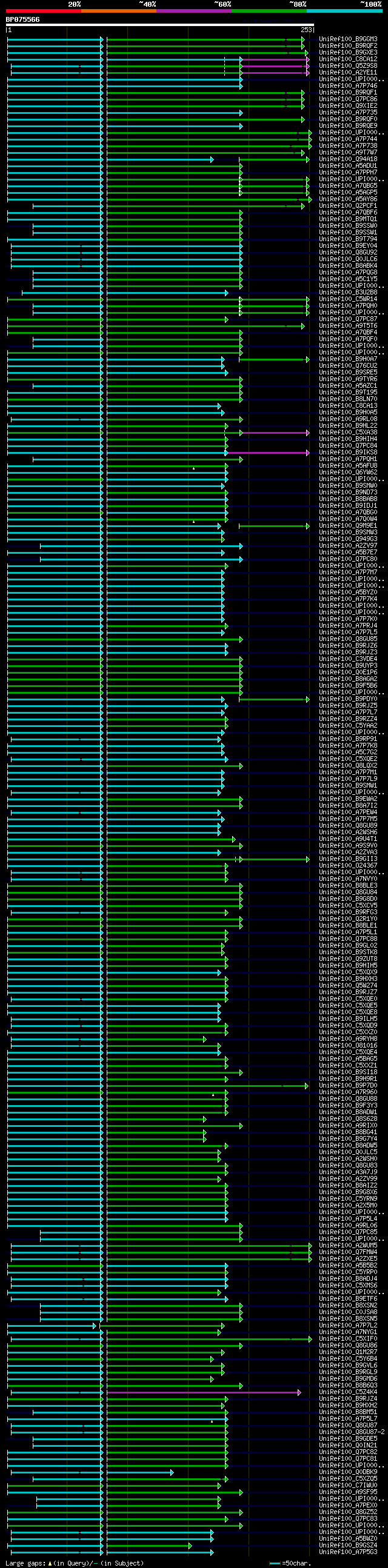Select the UniRef100_Q7FMW4 entry
This screenshot has height=1568, width=388.
click(348, 1252)
